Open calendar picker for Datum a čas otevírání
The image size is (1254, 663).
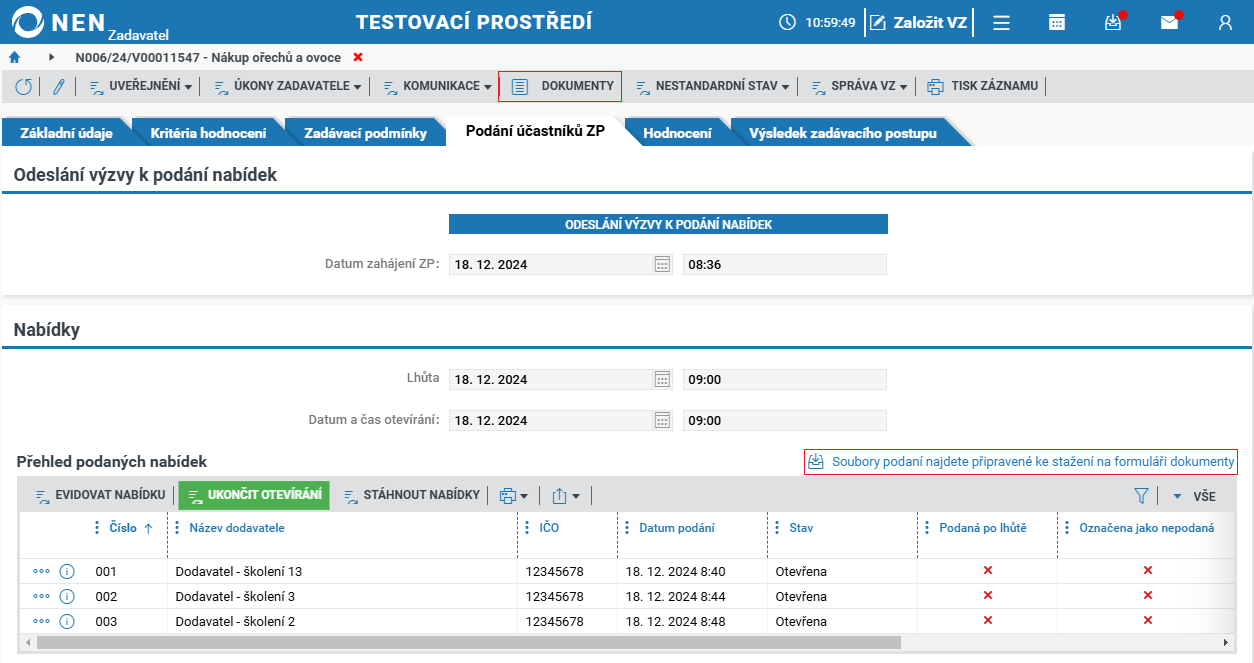(x=662, y=419)
